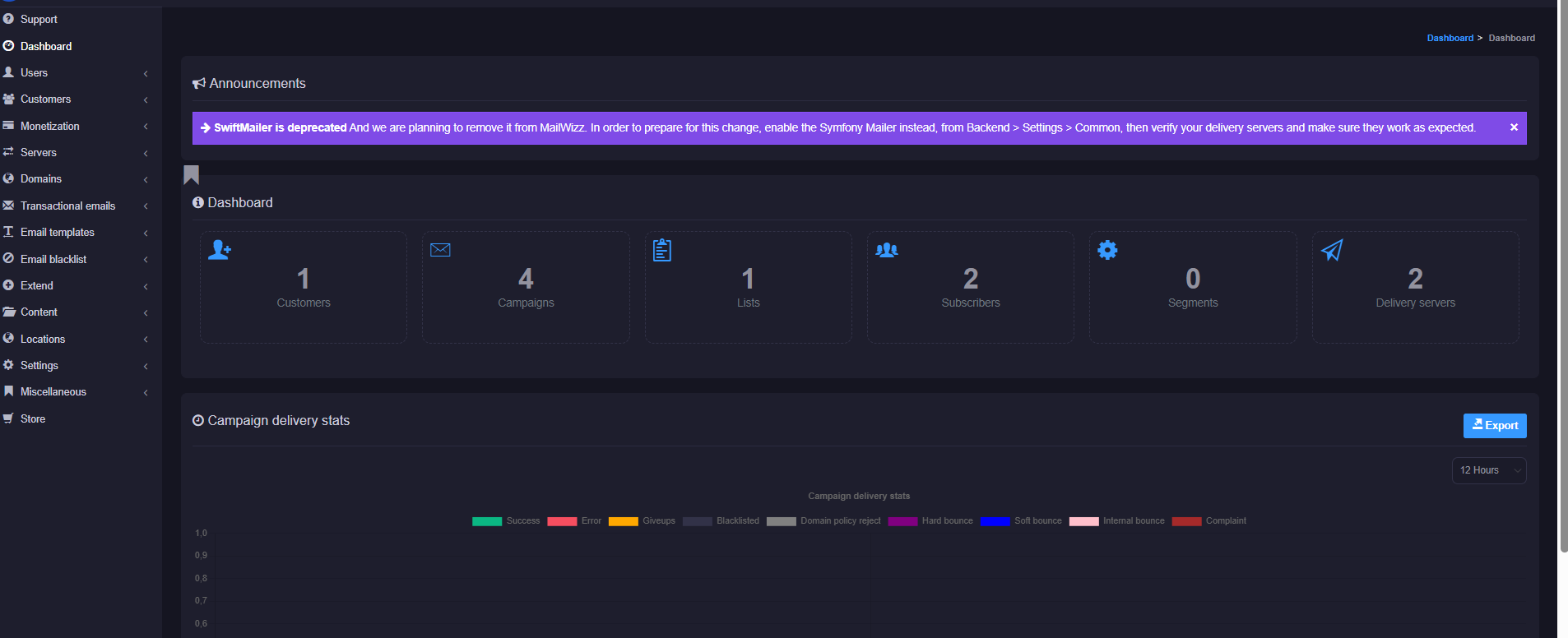The width and height of the screenshot is (1568, 638).
Task: Click the bookmark icon above Dashboard panel
Action: pyautogui.click(x=191, y=175)
